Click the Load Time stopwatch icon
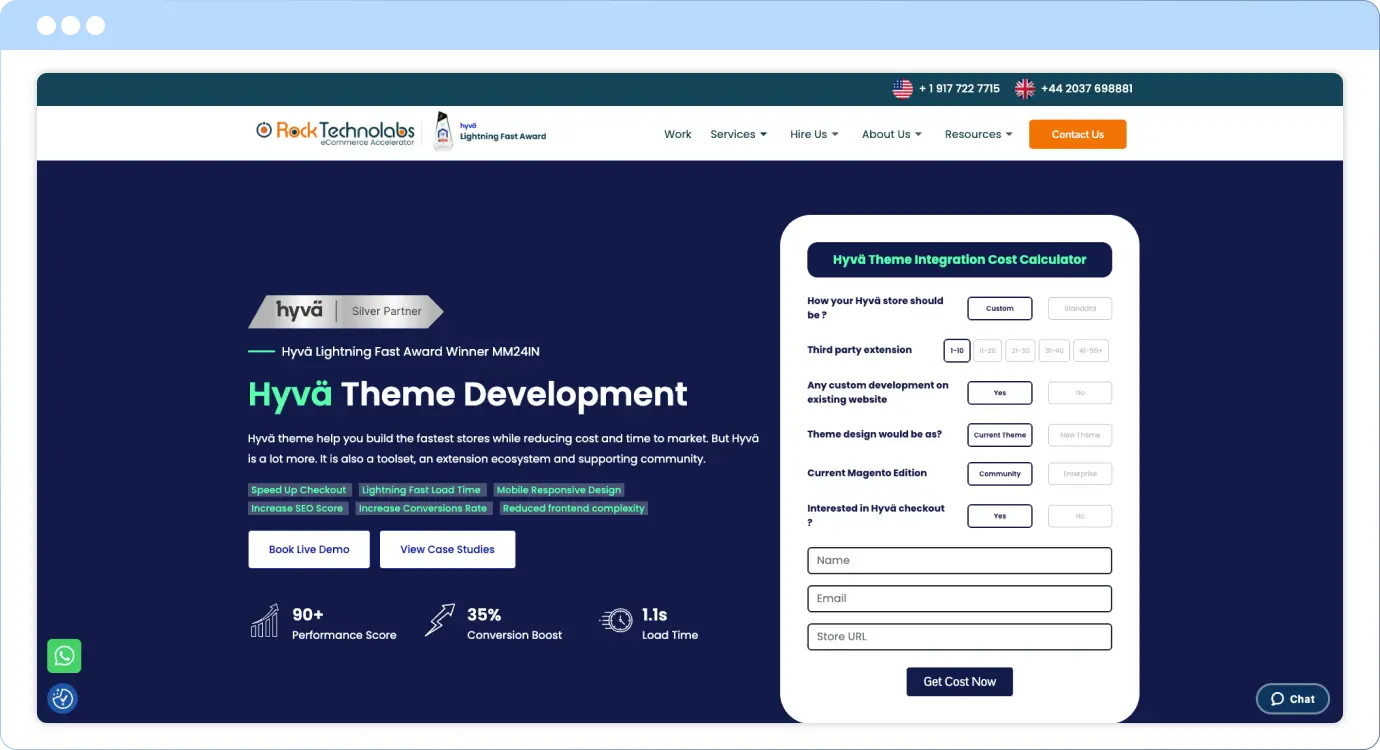Image resolution: width=1380 pixels, height=750 pixels. pyautogui.click(x=616, y=621)
